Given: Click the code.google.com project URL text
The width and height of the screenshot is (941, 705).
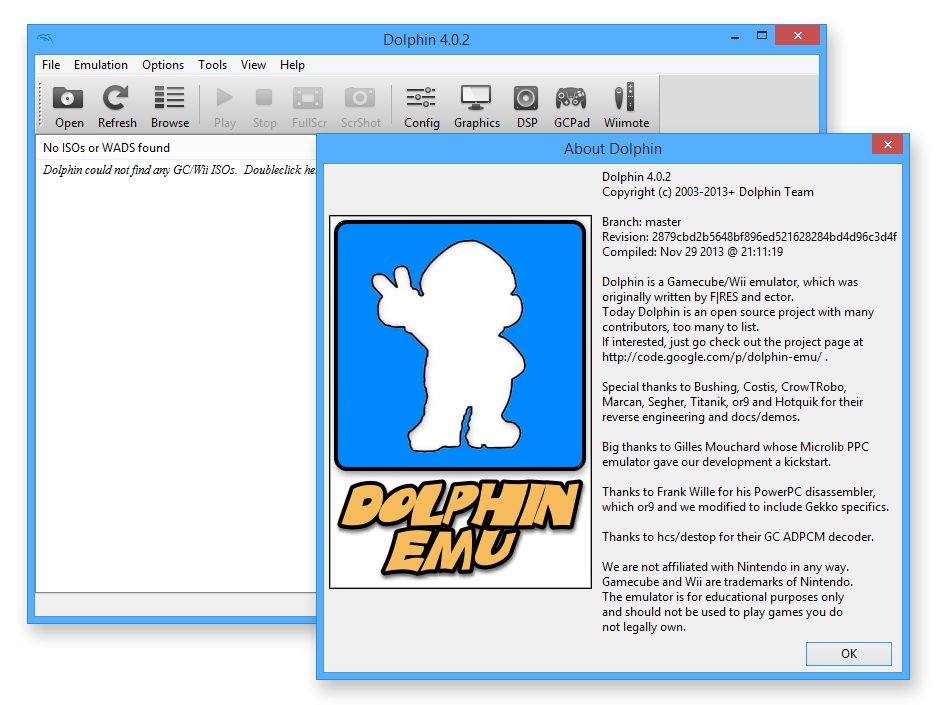Looking at the screenshot, I should point(712,357).
